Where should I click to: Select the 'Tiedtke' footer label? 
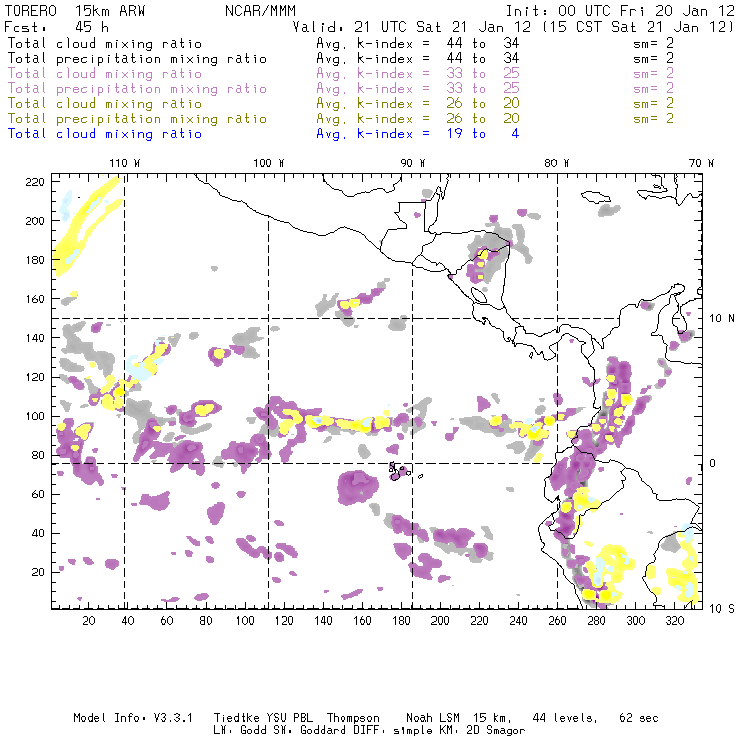(236, 718)
